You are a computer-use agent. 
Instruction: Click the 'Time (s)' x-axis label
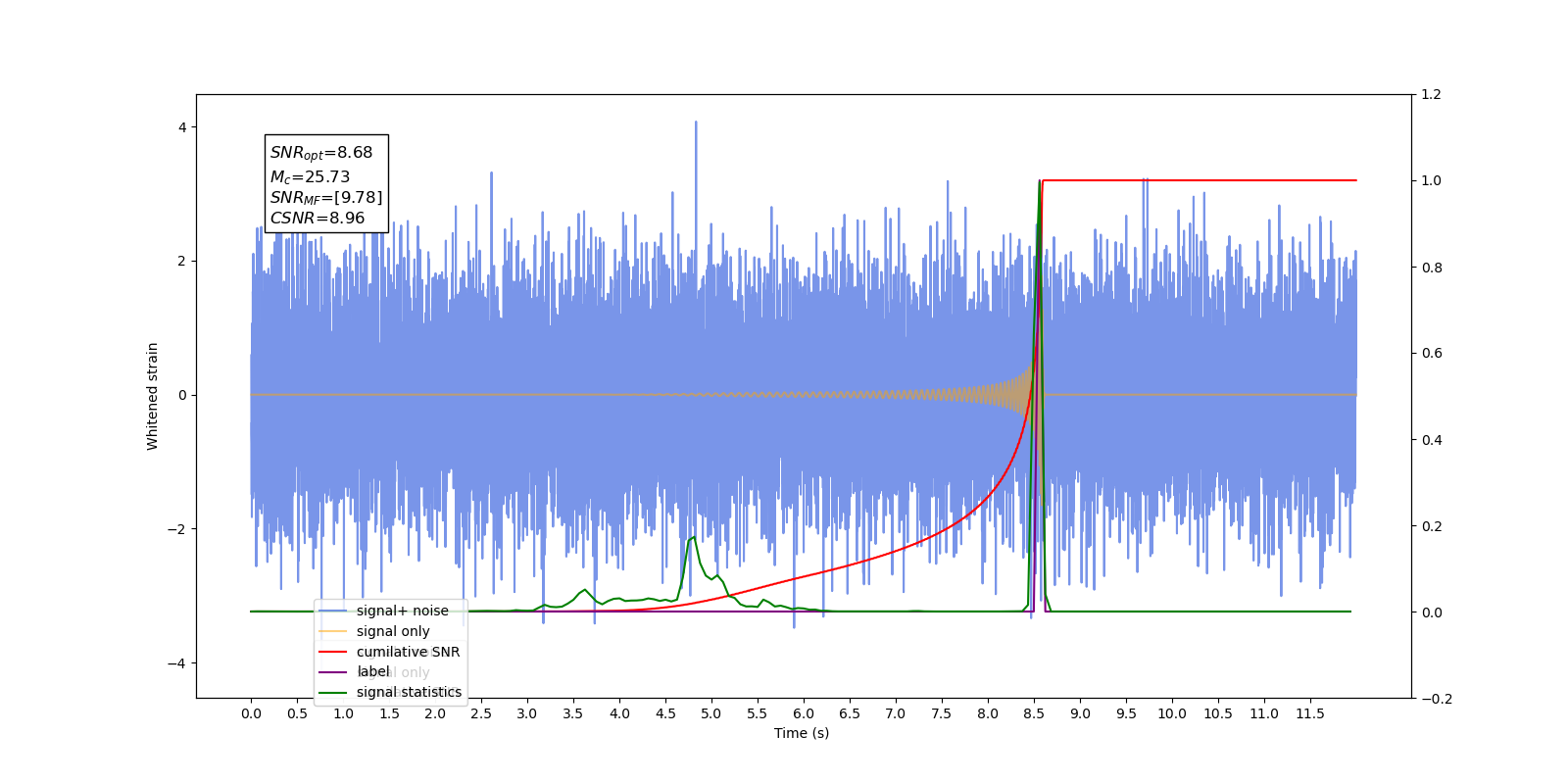coord(802,733)
